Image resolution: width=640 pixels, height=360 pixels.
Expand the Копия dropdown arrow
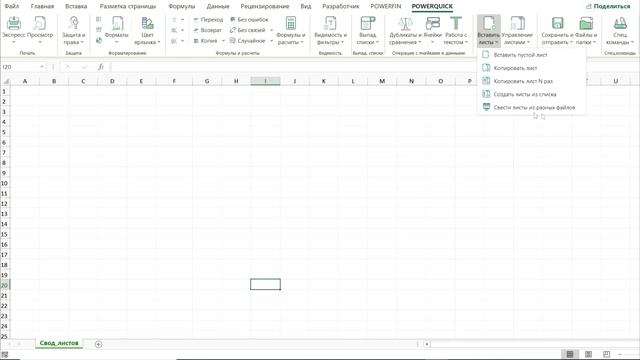pyautogui.click(x=223, y=41)
